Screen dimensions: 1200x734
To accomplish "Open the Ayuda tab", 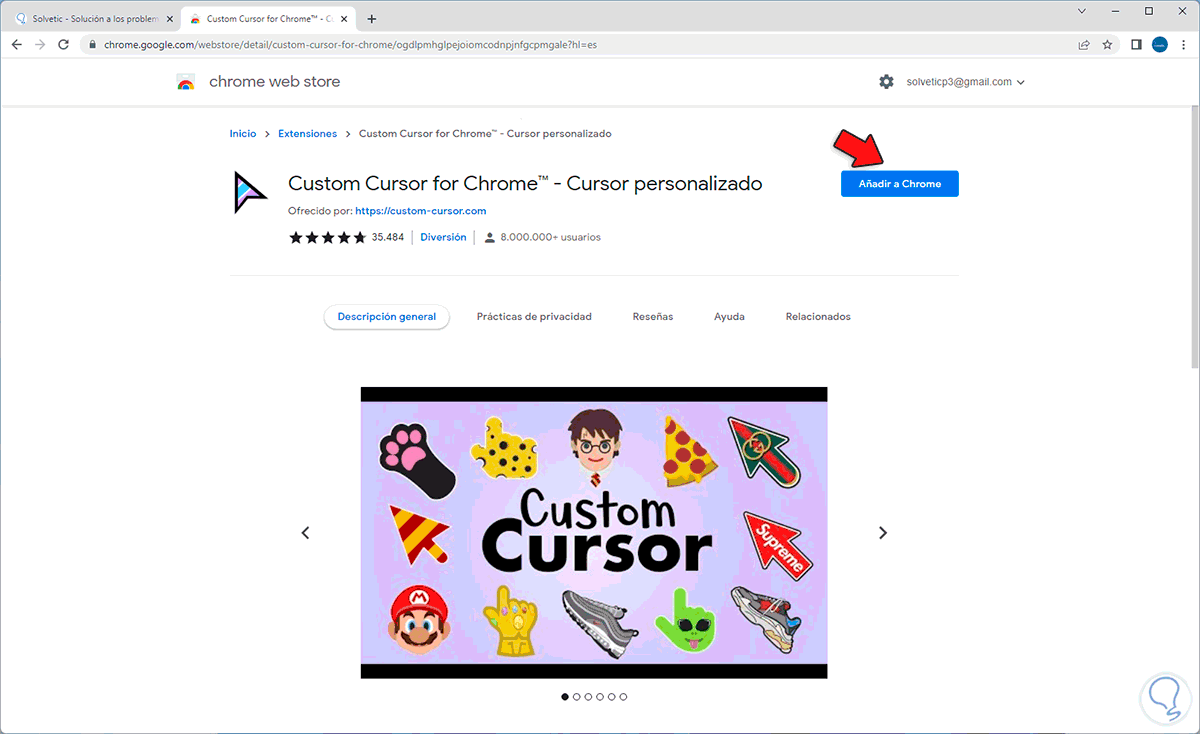I will click(729, 317).
